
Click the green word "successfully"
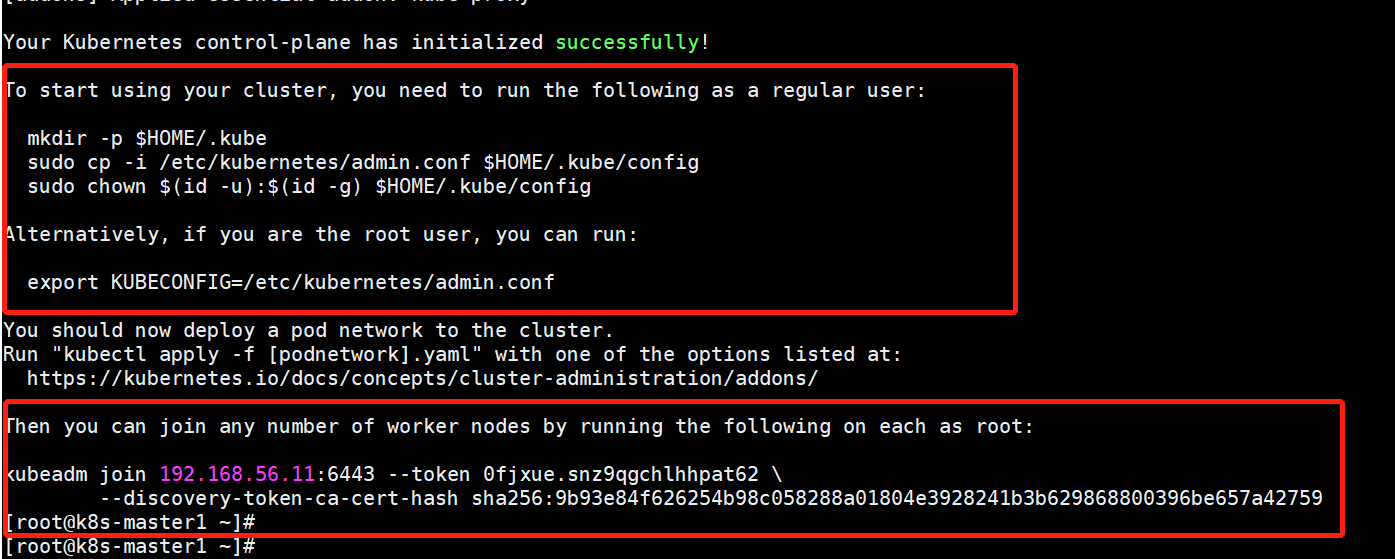627,42
